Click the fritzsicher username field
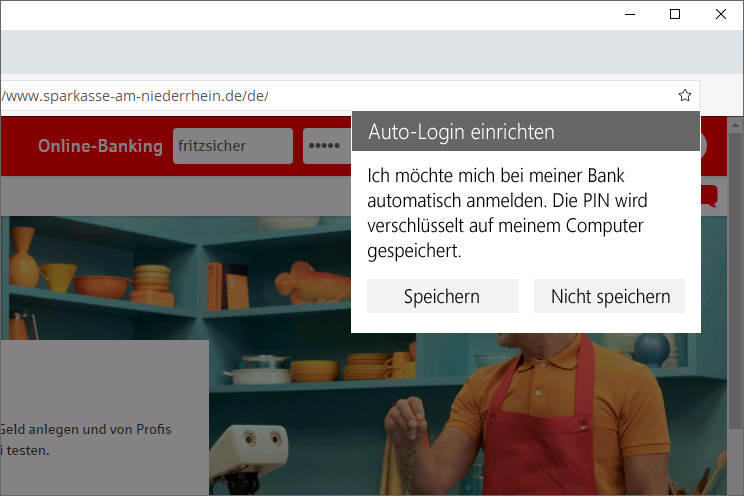This screenshot has width=744, height=496. [x=232, y=146]
